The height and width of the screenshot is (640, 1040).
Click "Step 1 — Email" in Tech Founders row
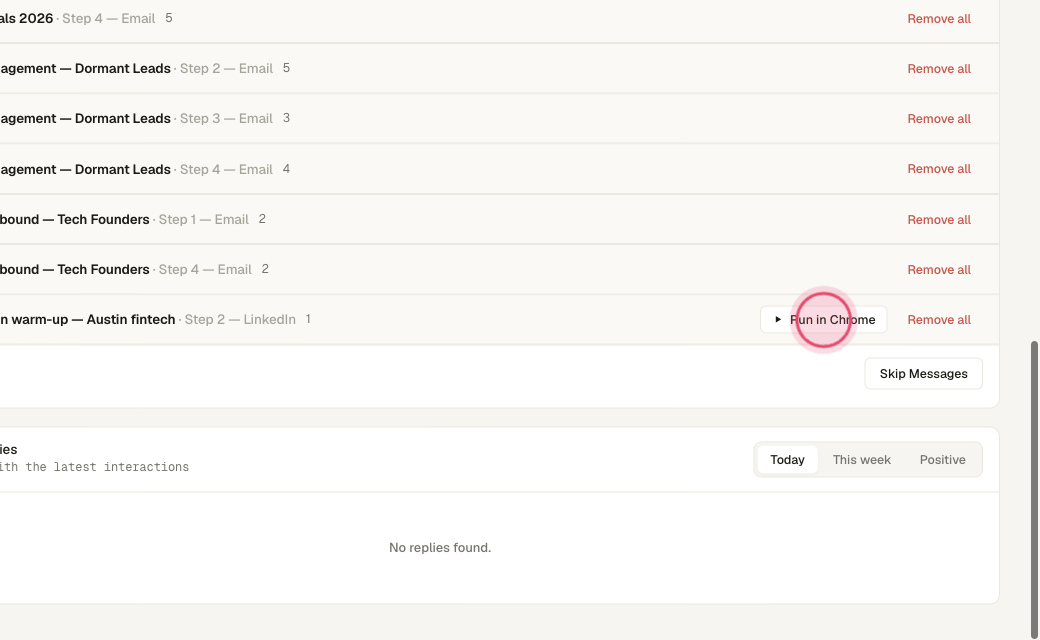click(x=204, y=220)
